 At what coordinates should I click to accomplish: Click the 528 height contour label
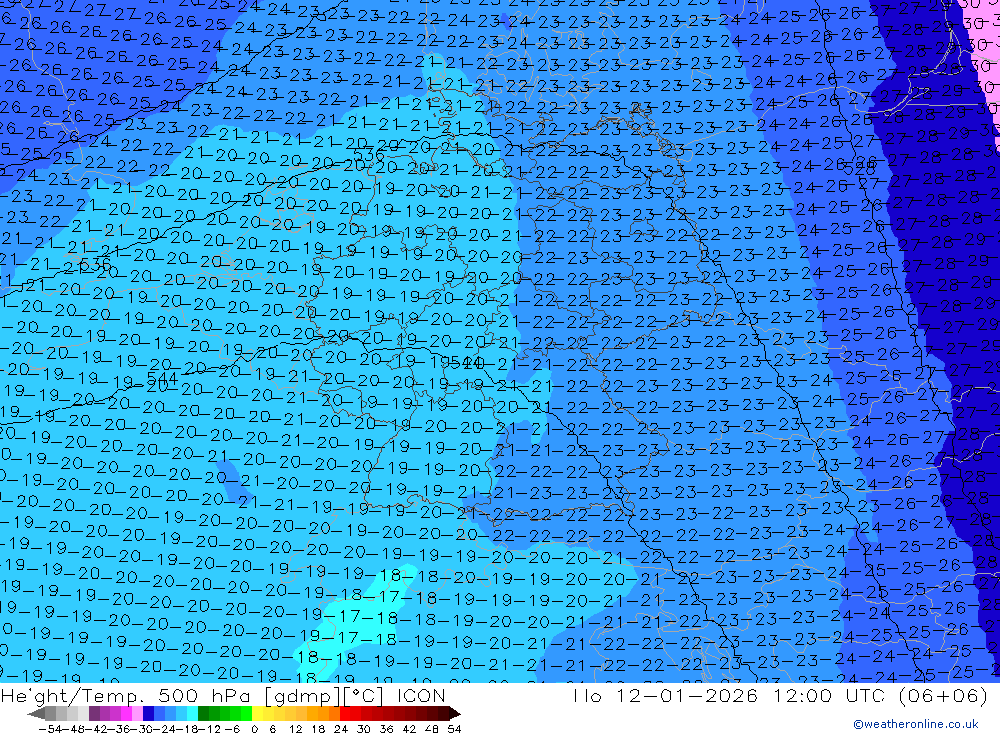tap(859, 169)
